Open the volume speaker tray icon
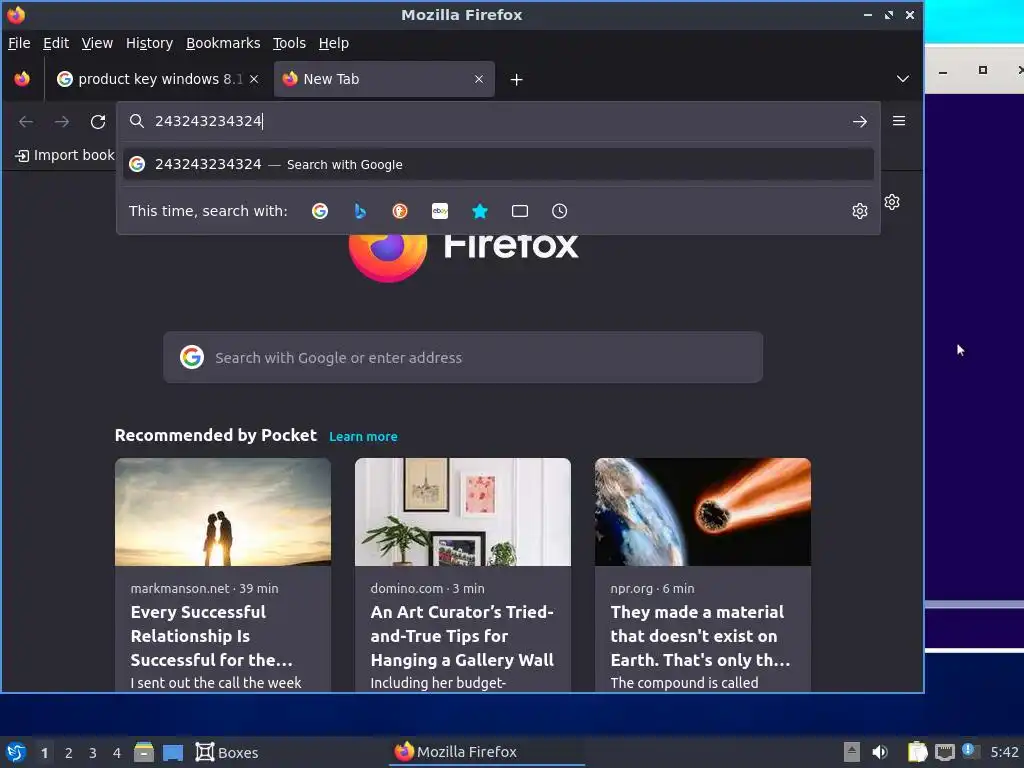 [x=880, y=752]
